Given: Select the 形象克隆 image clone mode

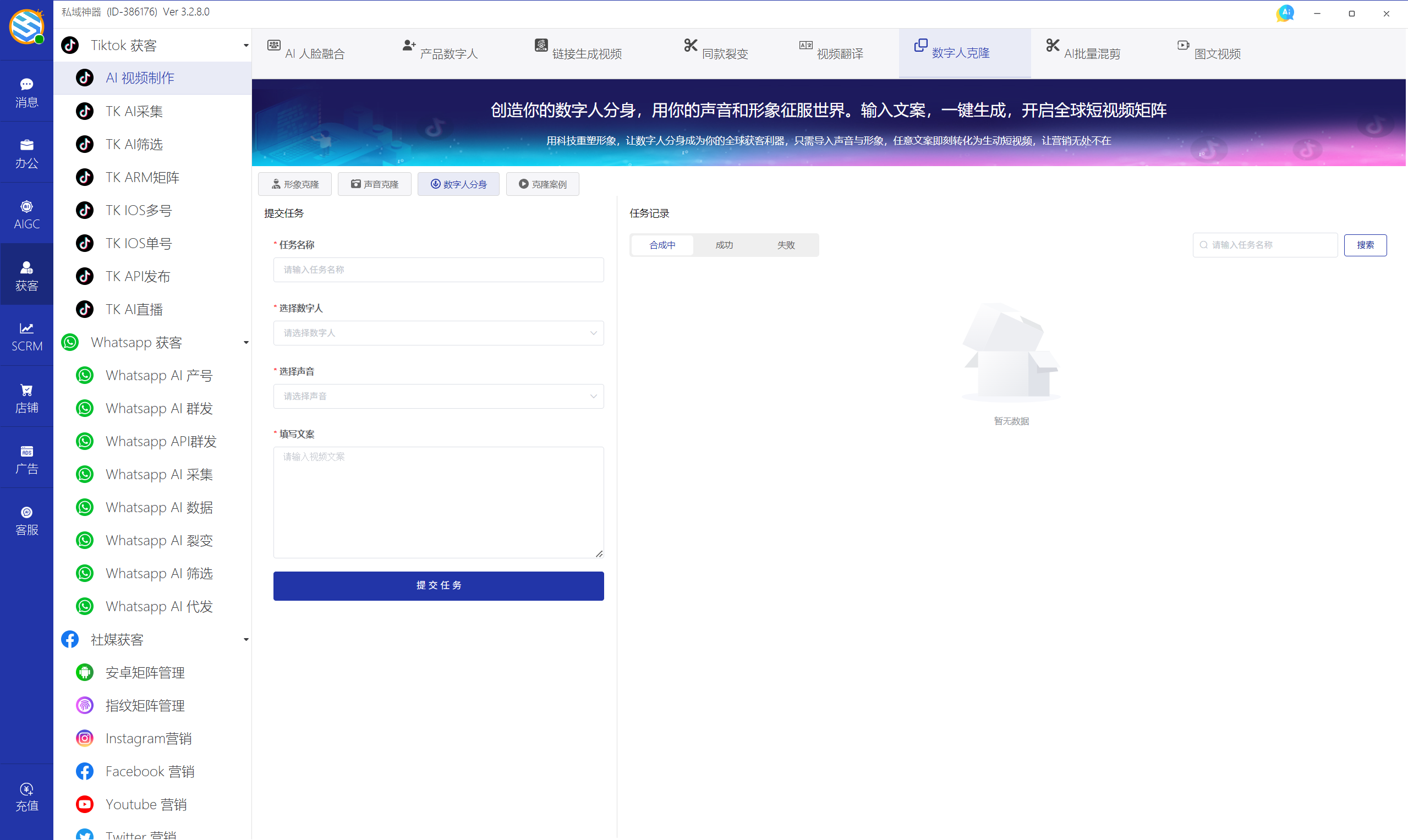Looking at the screenshot, I should [294, 183].
